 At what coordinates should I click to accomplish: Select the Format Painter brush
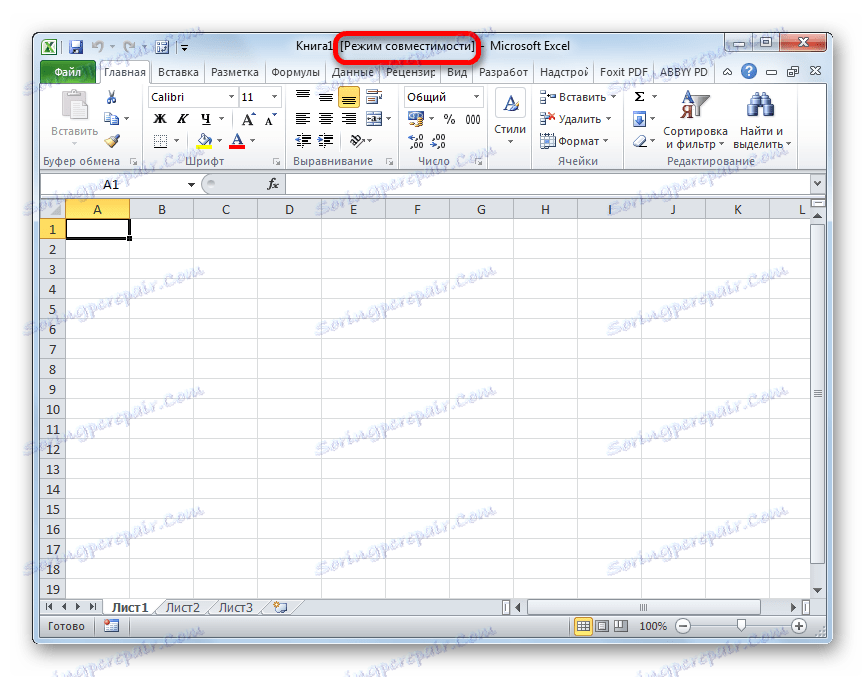(112, 141)
